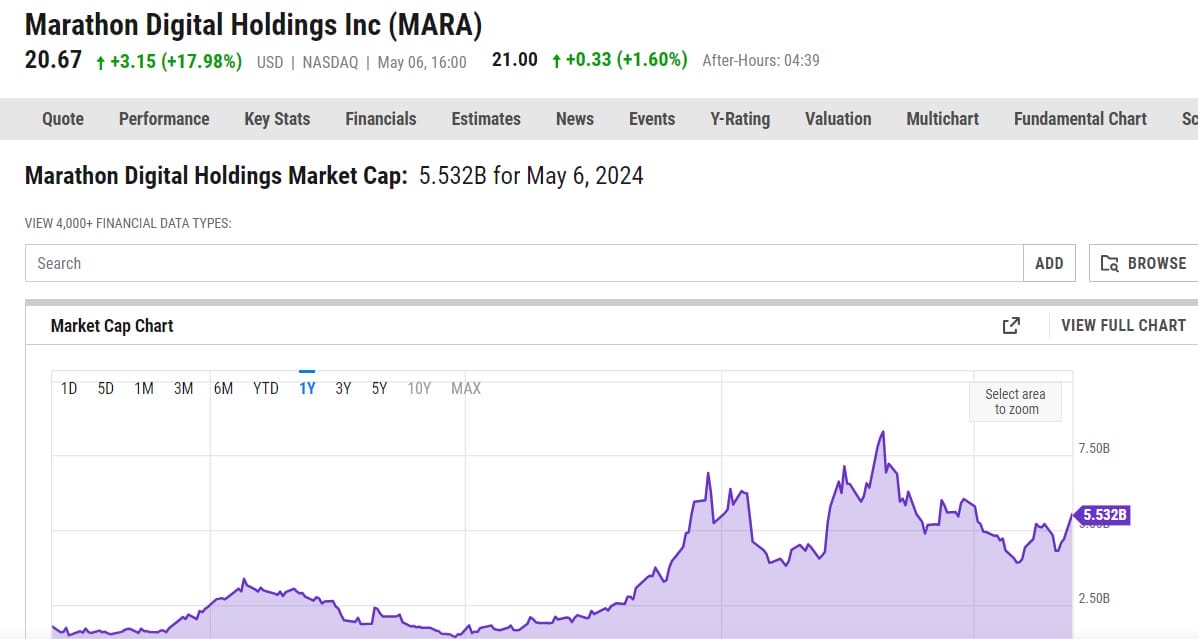
Task: Click the financial data Search field
Action: (500, 263)
